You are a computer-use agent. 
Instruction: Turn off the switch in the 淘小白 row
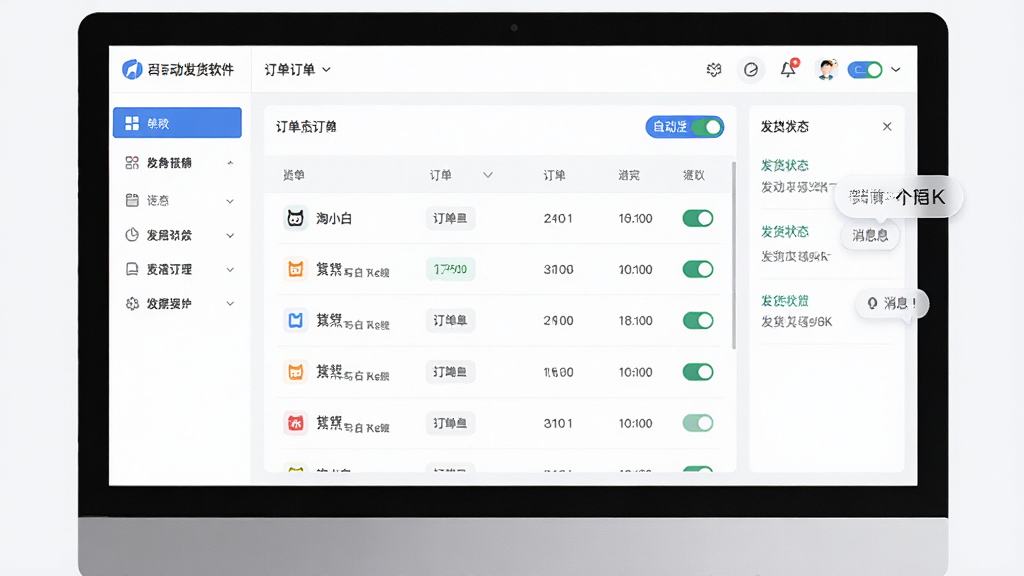click(697, 218)
